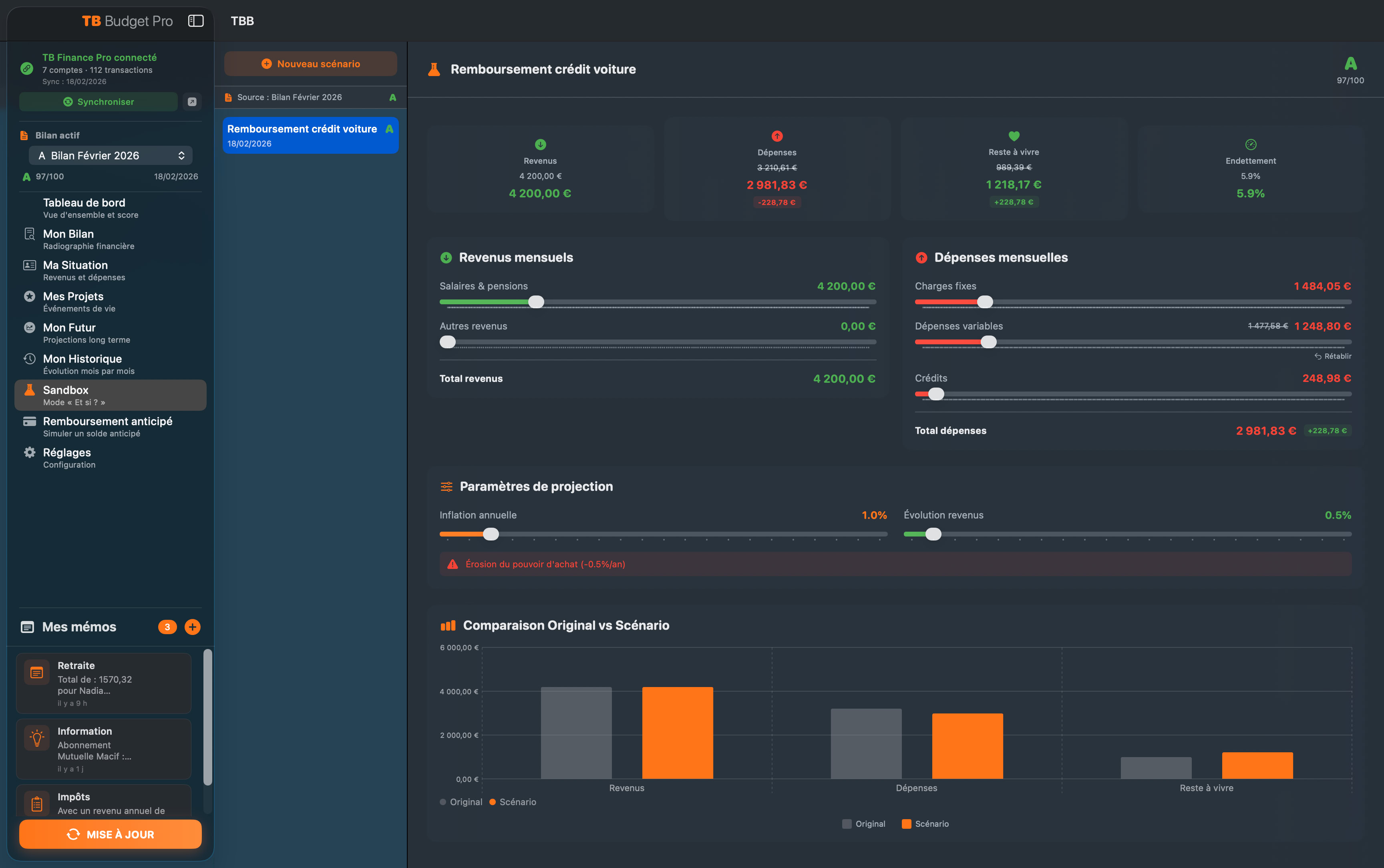
Task: Click the Nouveau scénario button
Action: 310,64
